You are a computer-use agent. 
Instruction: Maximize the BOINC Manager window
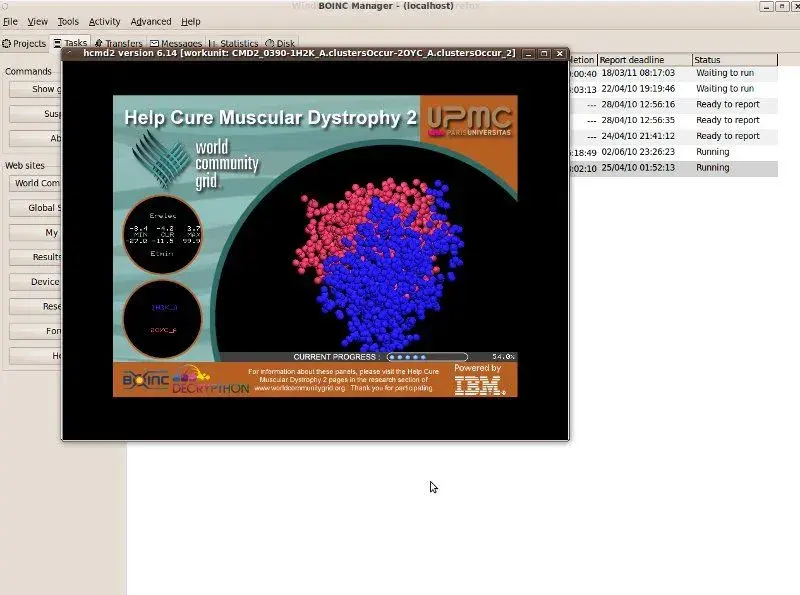[x=782, y=6]
